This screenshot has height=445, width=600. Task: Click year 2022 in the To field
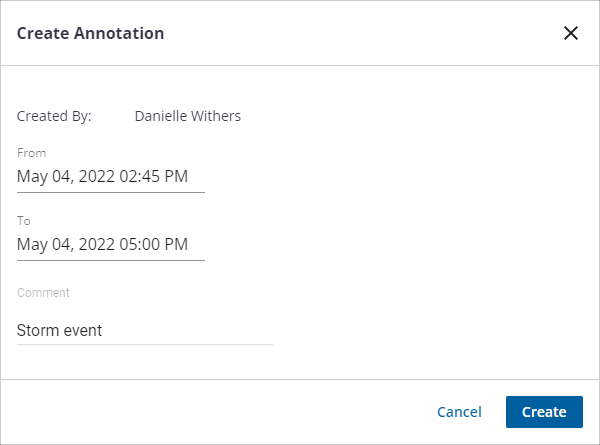(x=96, y=244)
